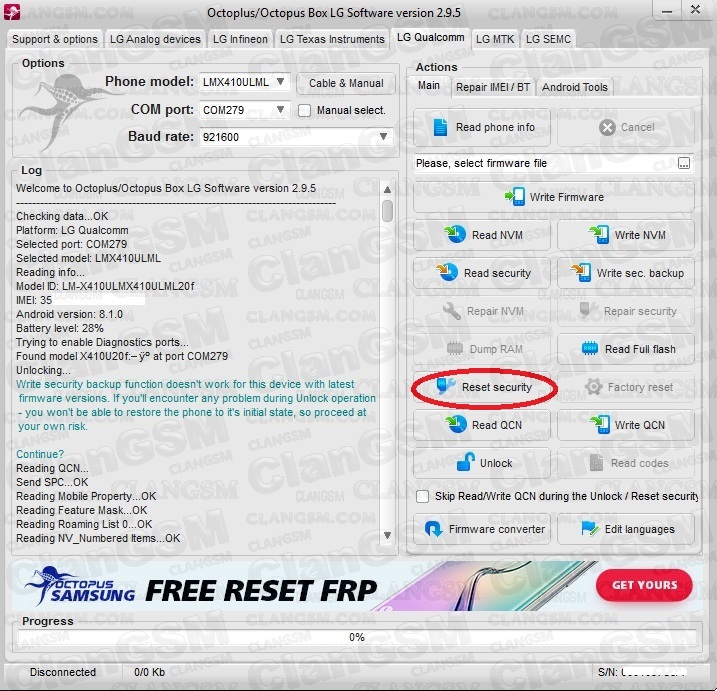The image size is (717, 691).
Task: Open the COM port dropdown
Action: click(244, 110)
